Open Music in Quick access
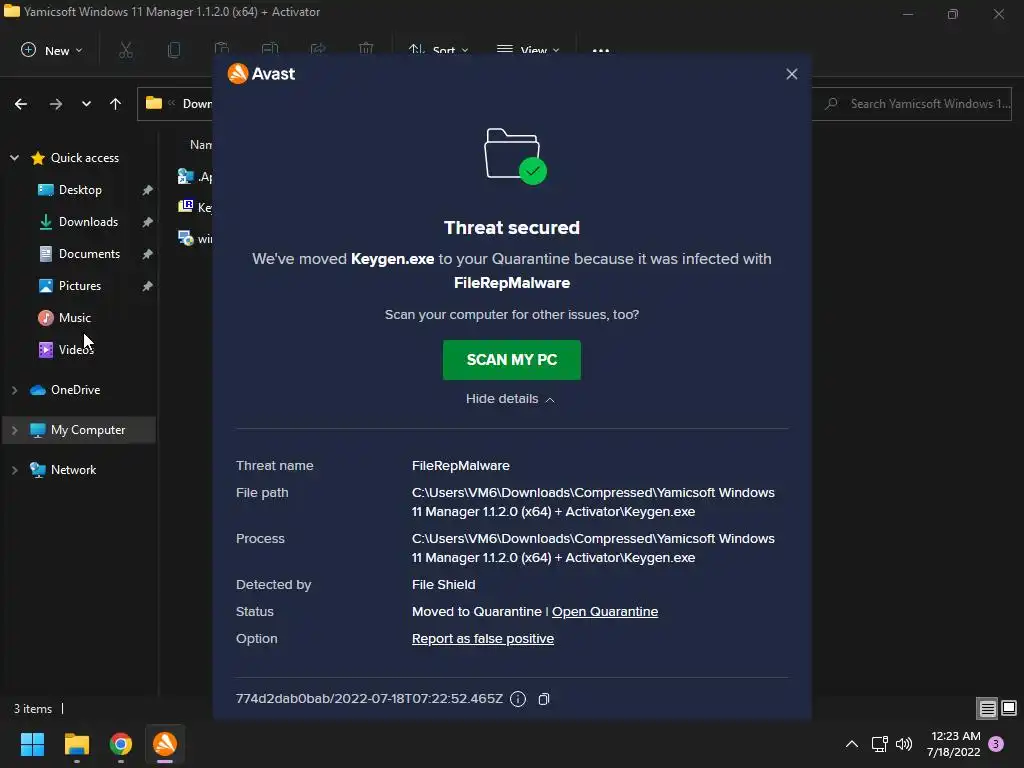This screenshot has height=768, width=1024. pyautogui.click(x=74, y=318)
